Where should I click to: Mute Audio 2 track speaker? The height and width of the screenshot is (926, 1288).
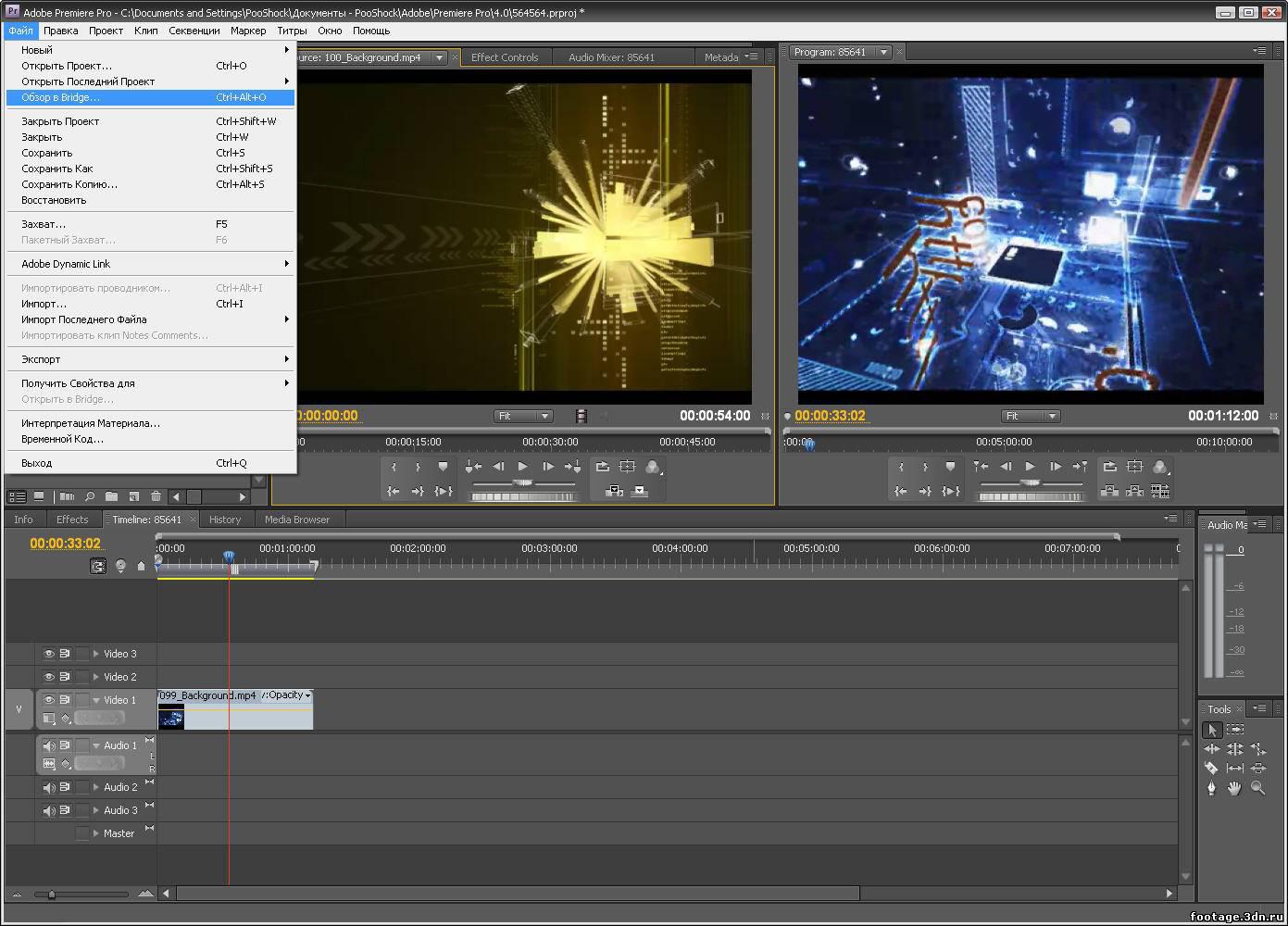pyautogui.click(x=49, y=787)
